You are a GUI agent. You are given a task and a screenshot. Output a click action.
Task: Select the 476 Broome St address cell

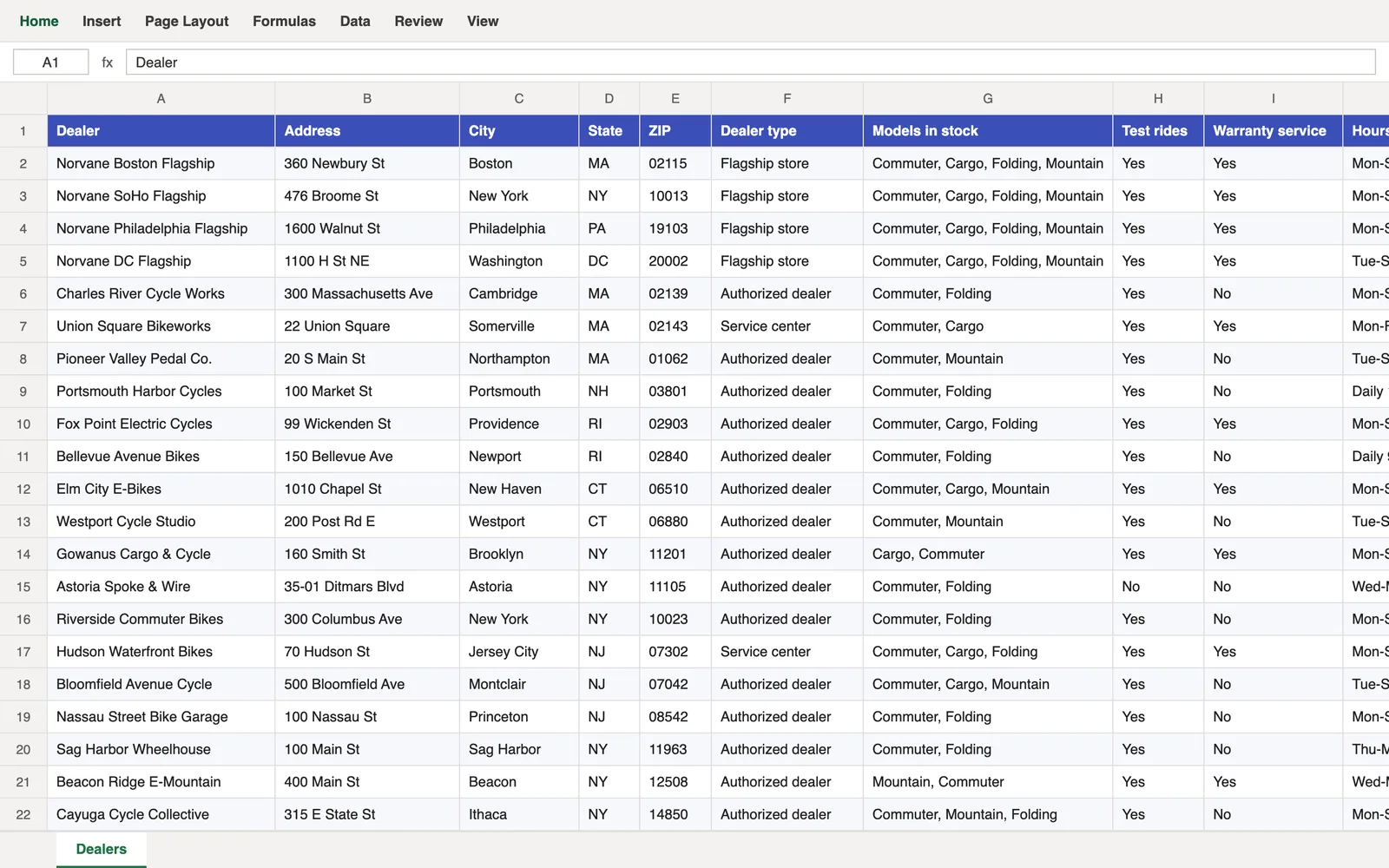[367, 196]
